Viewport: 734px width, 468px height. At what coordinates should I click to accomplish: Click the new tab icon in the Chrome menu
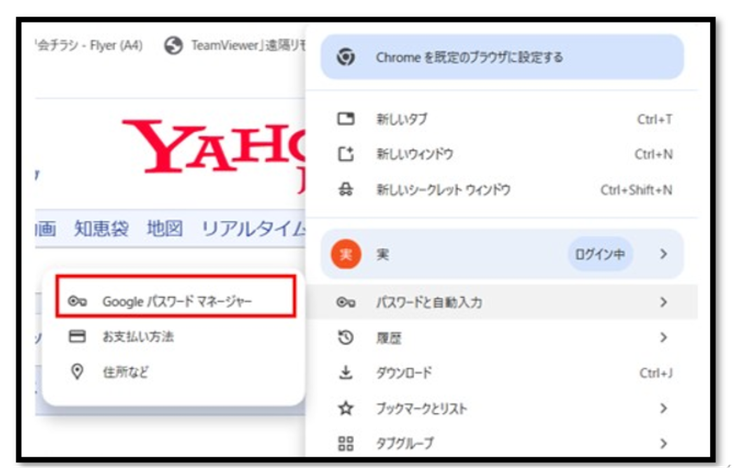(345, 119)
